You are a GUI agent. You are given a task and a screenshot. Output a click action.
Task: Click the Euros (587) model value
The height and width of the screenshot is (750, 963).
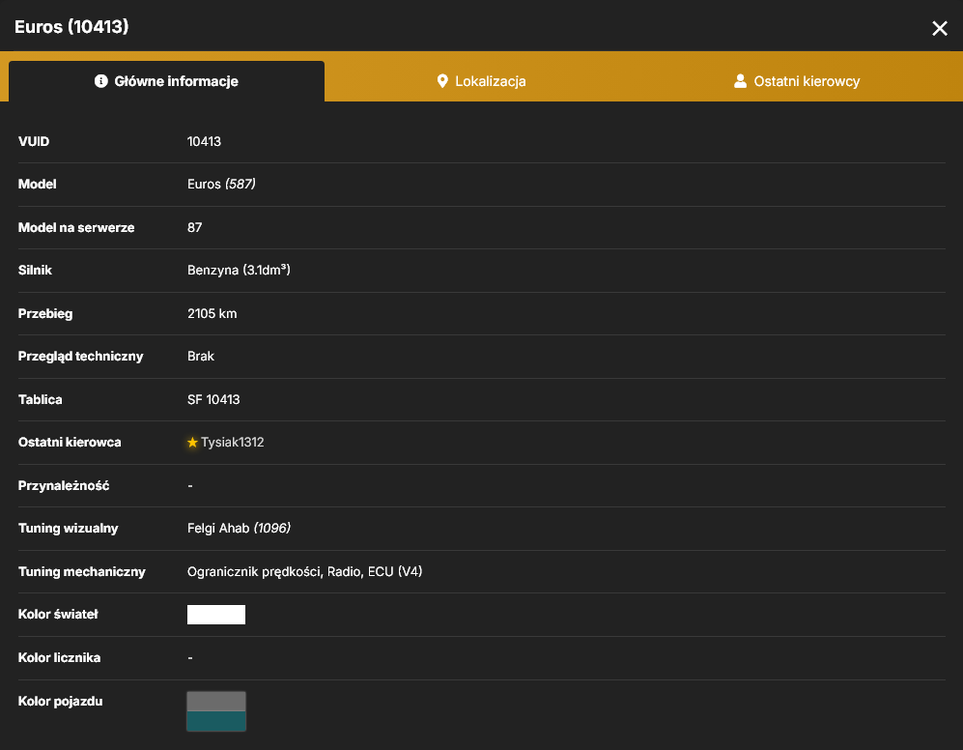click(221, 184)
